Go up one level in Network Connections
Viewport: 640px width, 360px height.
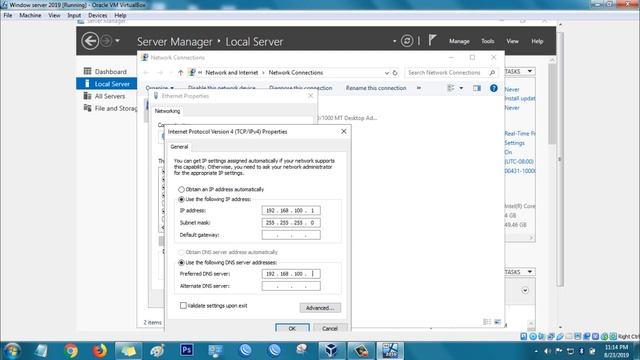click(180, 73)
